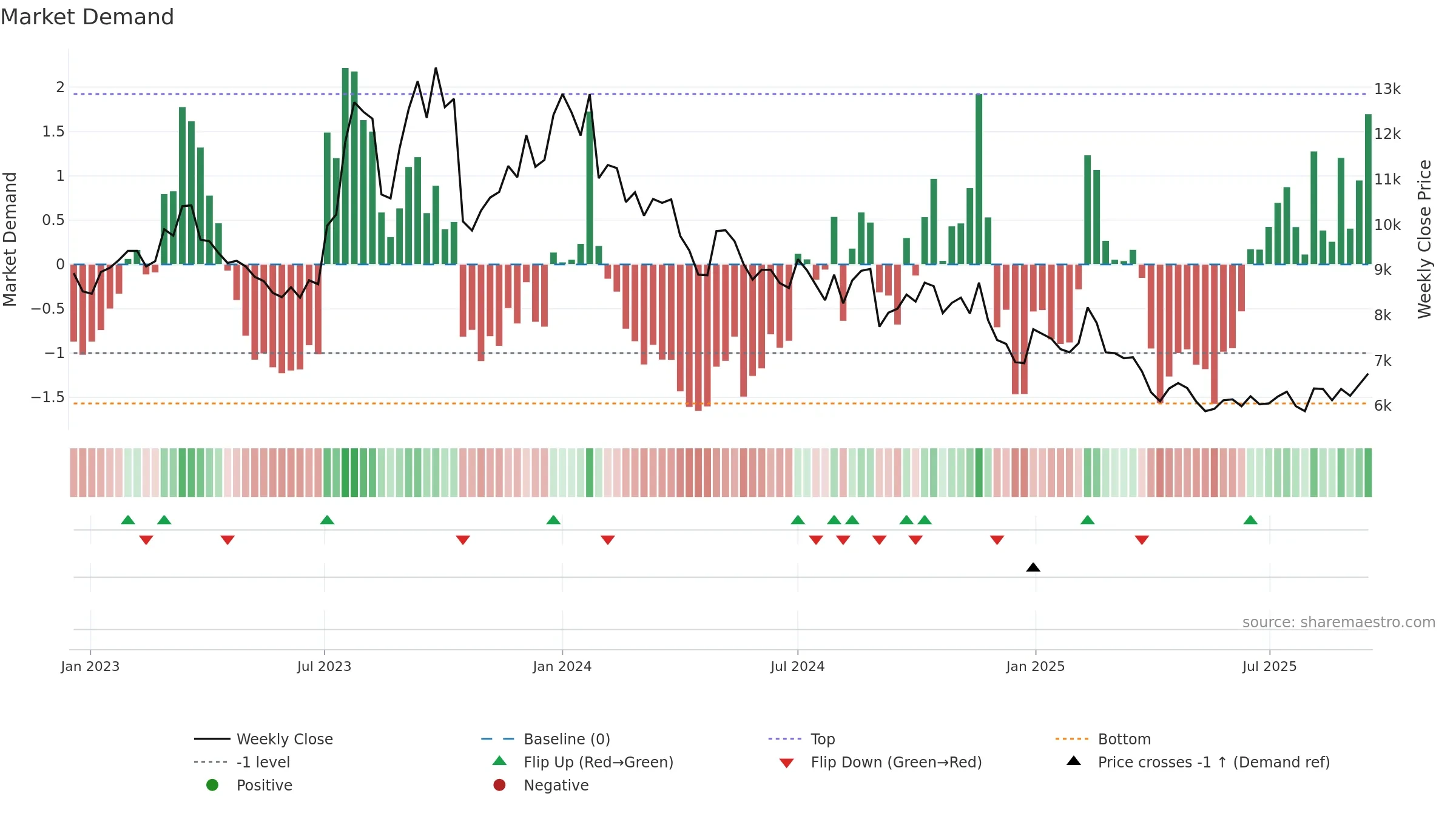Click the 6k price axis label
Image resolution: width=1456 pixels, height=819 pixels.
1383,406
